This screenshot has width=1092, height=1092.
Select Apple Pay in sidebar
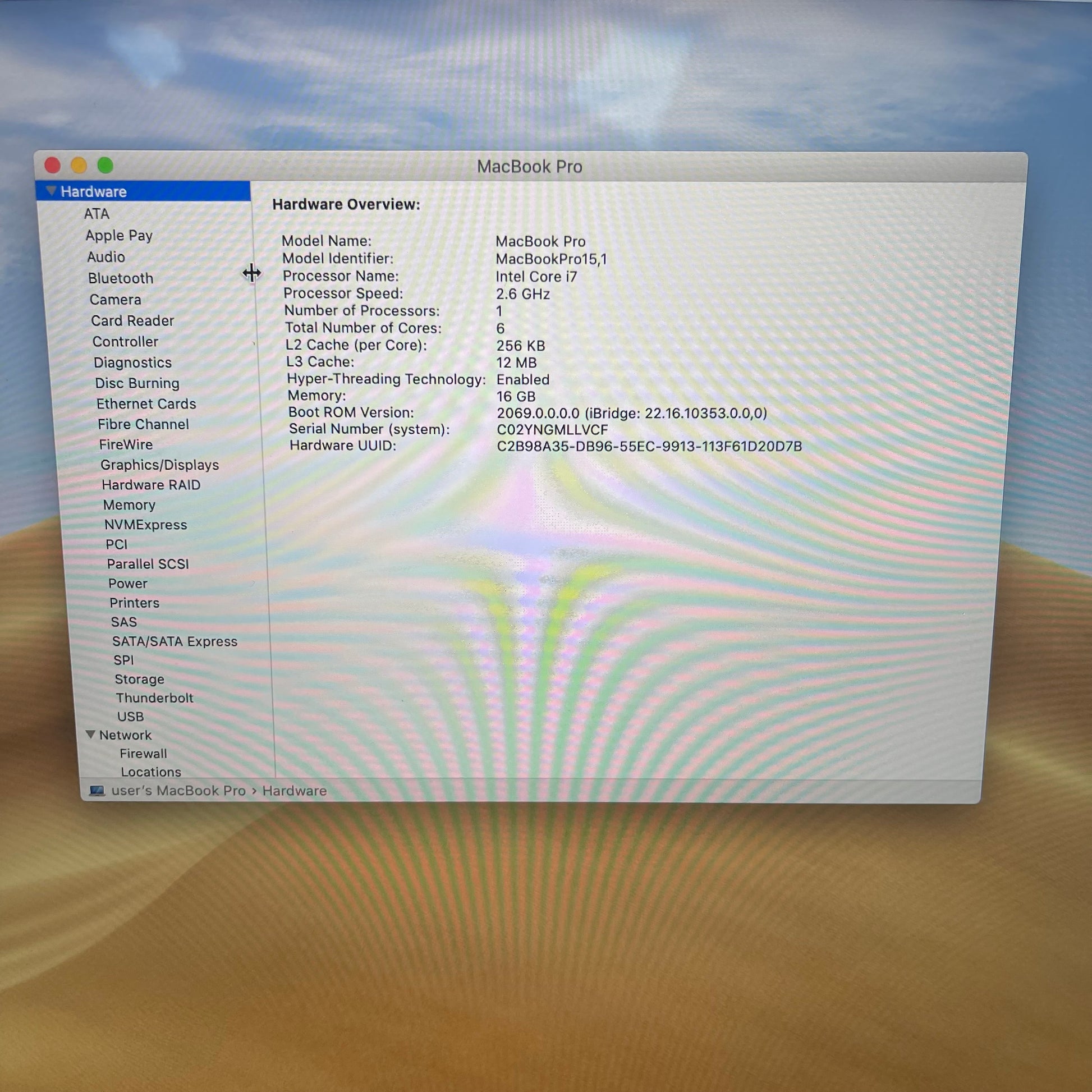(x=119, y=235)
